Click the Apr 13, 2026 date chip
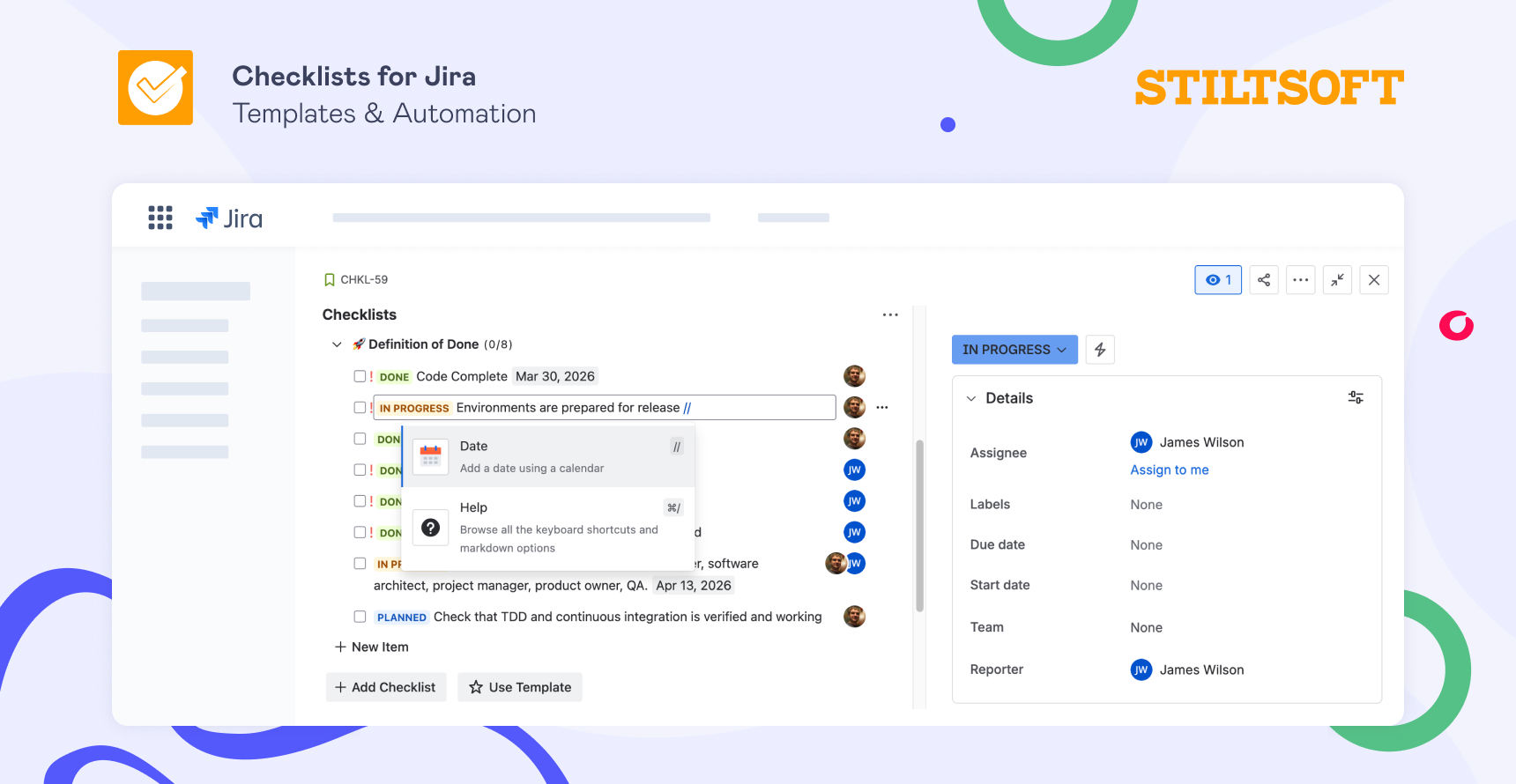Screen dimensions: 1516x784 tap(694, 585)
